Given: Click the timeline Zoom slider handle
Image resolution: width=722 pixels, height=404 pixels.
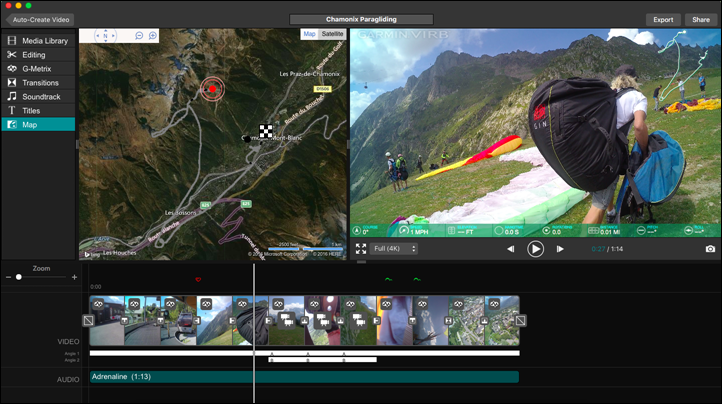Looking at the screenshot, I should coord(18,277).
